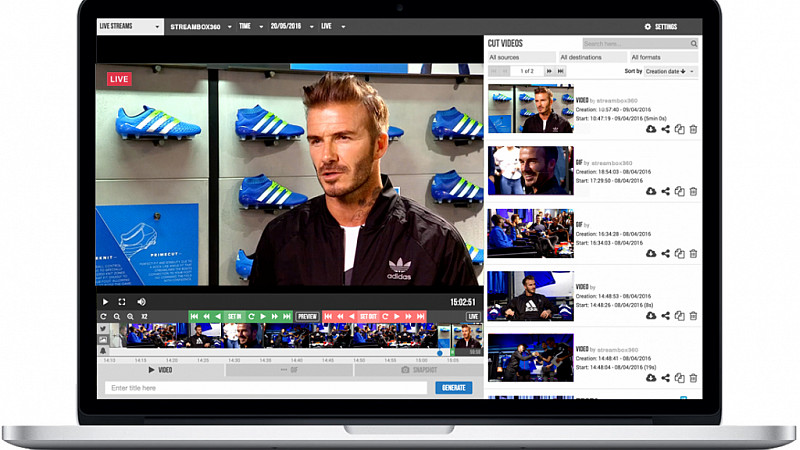Download the GIF created 16:34:28

651,254
